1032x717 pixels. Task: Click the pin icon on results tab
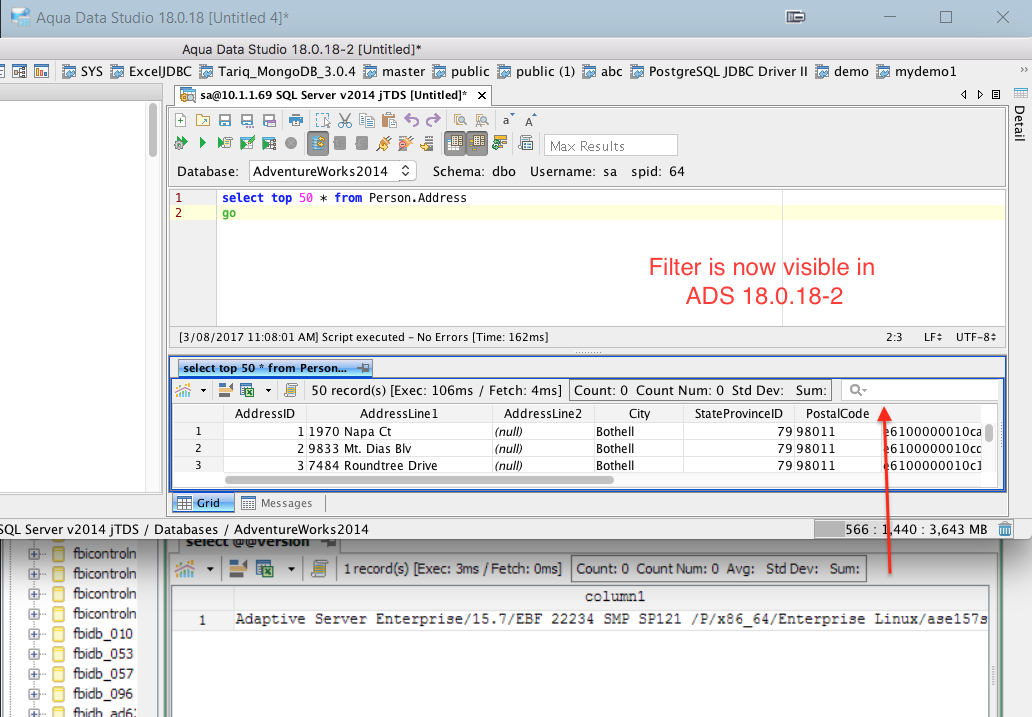tap(363, 368)
